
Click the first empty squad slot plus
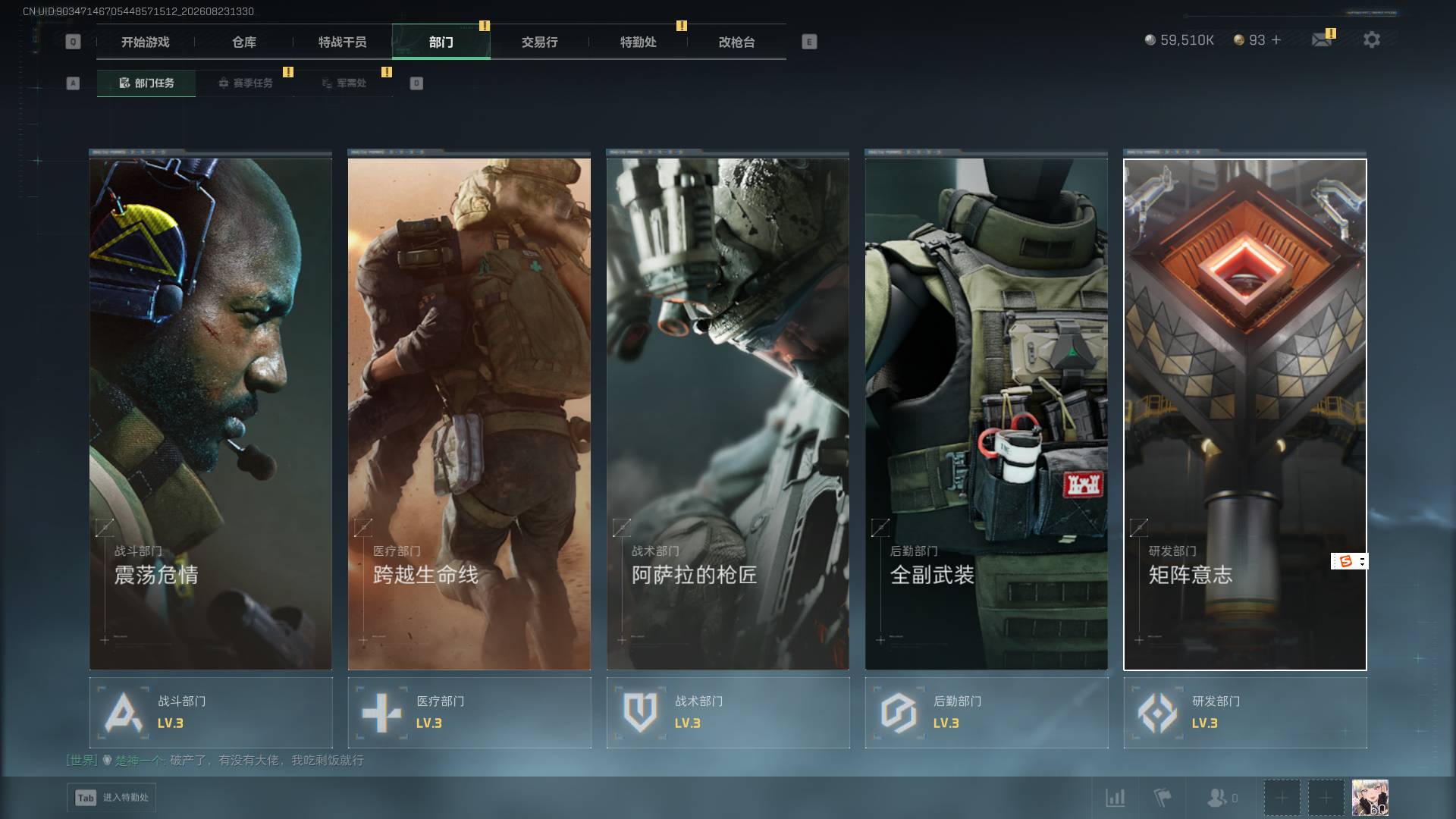[1282, 798]
